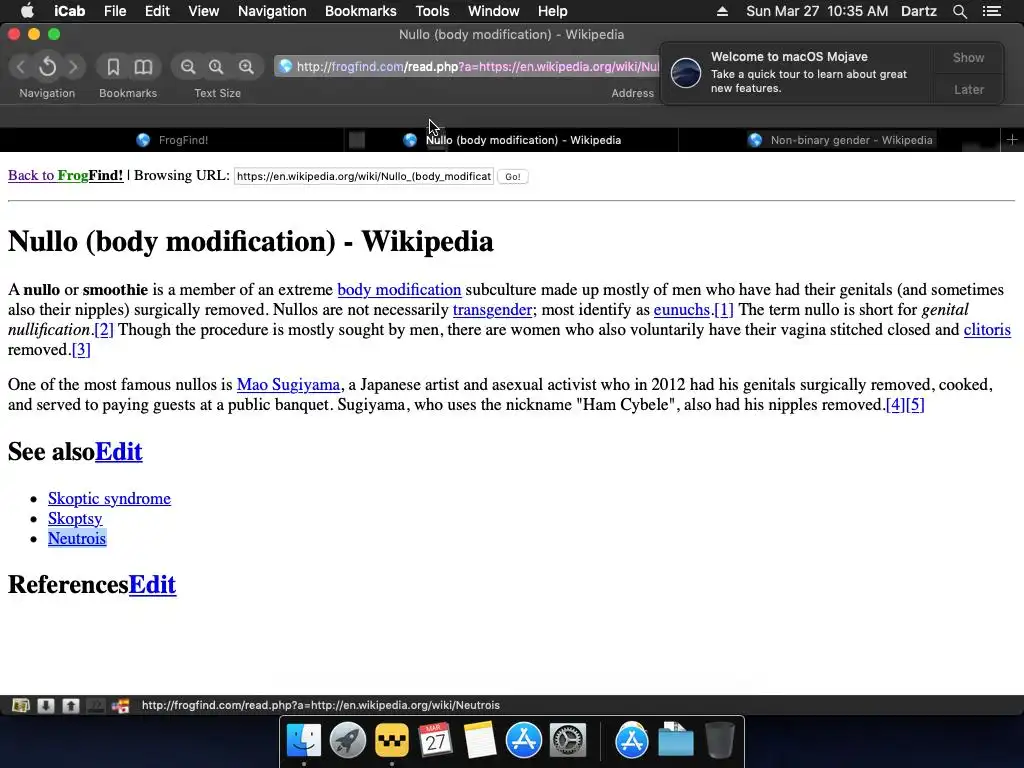Screen dimensions: 1024x768
Task: Open the Bookmarks menu
Action: tap(360, 11)
